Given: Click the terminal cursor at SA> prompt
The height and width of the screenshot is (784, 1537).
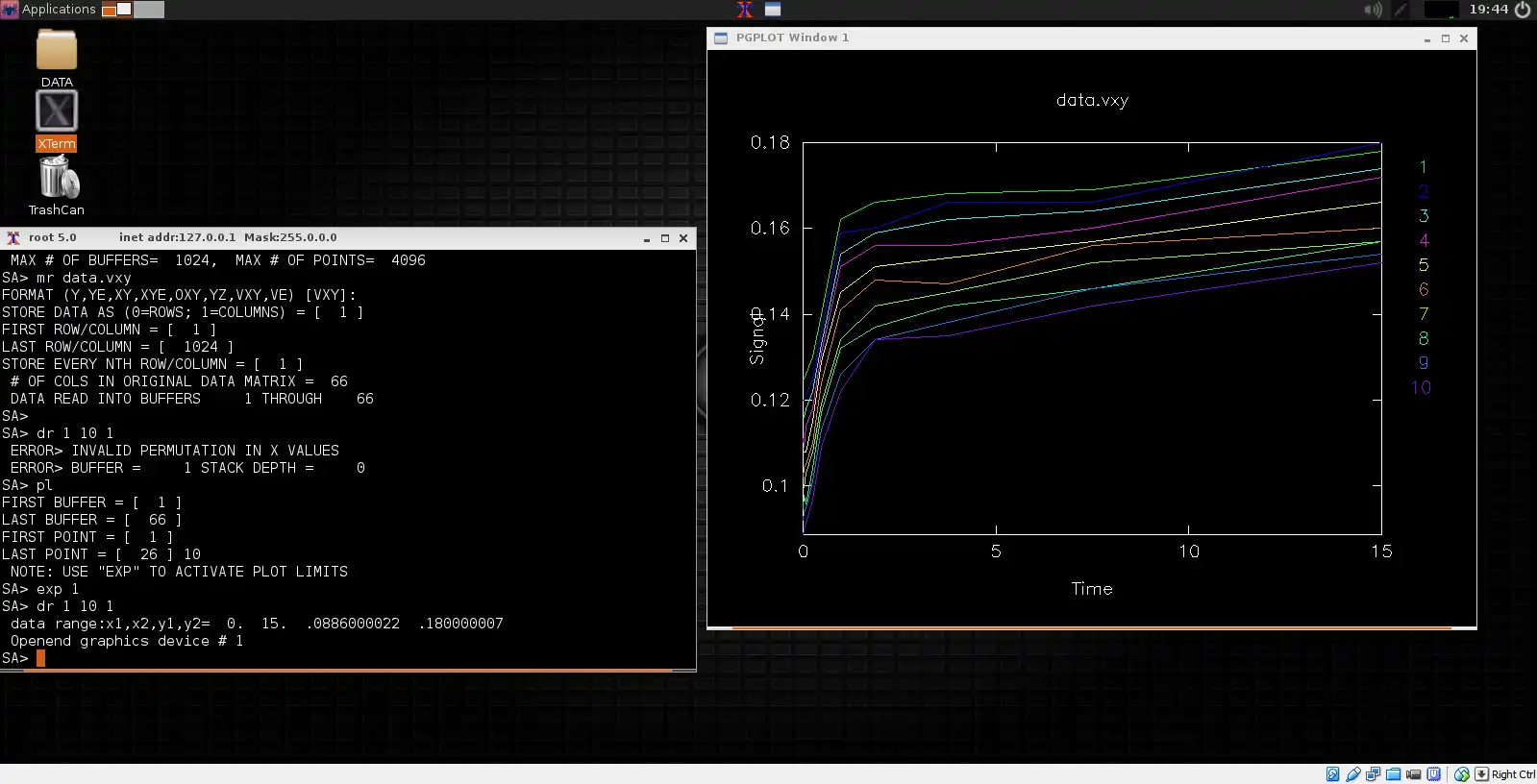Looking at the screenshot, I should click(x=40, y=658).
